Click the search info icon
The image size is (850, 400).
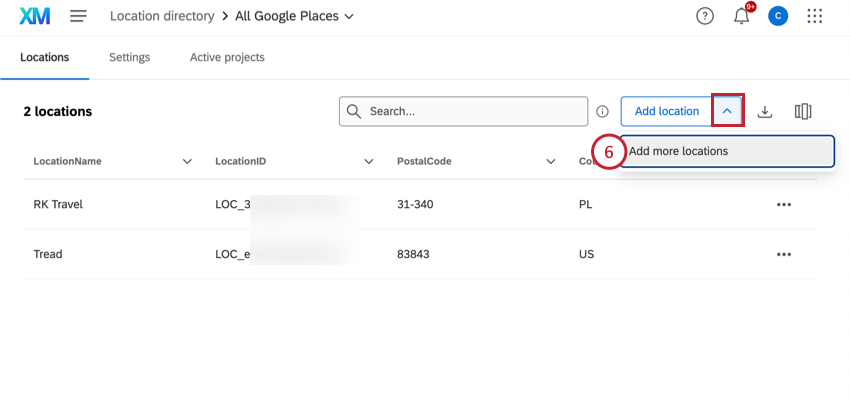click(603, 112)
